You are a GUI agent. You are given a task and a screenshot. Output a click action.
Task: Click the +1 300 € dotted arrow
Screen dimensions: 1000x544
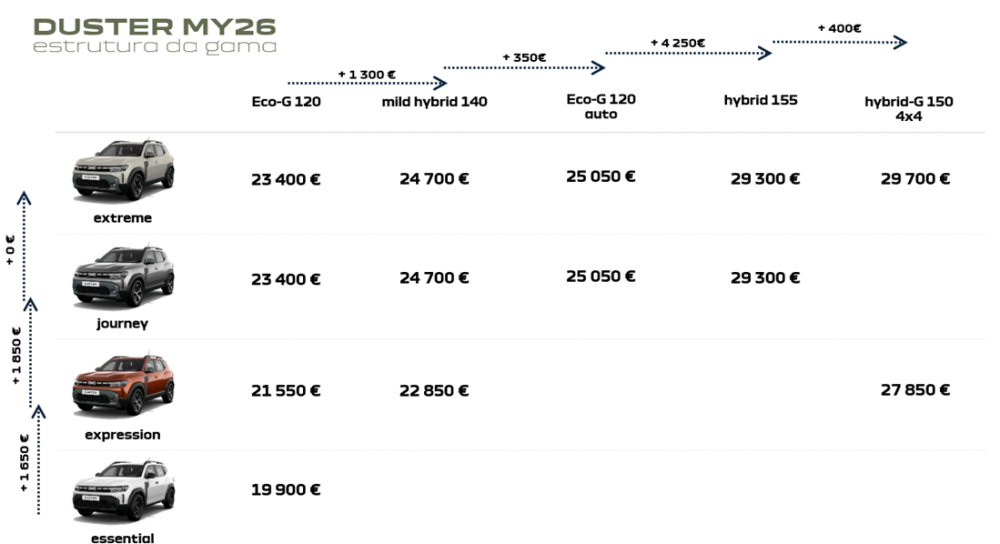click(x=366, y=83)
